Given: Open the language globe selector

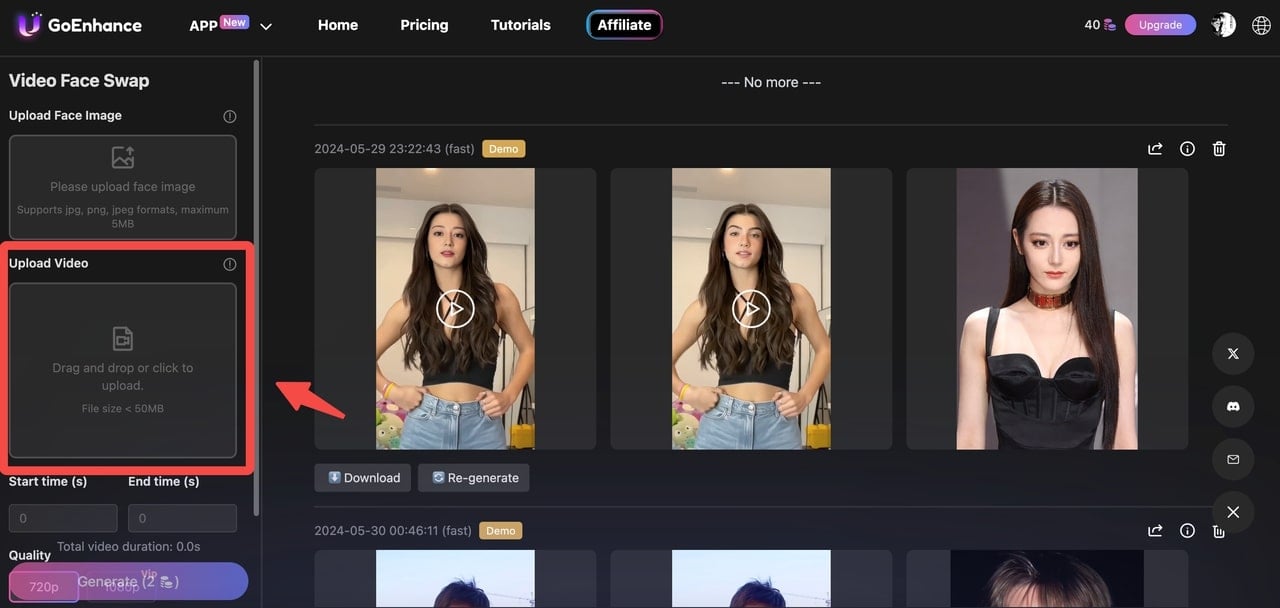Looking at the screenshot, I should [x=1260, y=25].
